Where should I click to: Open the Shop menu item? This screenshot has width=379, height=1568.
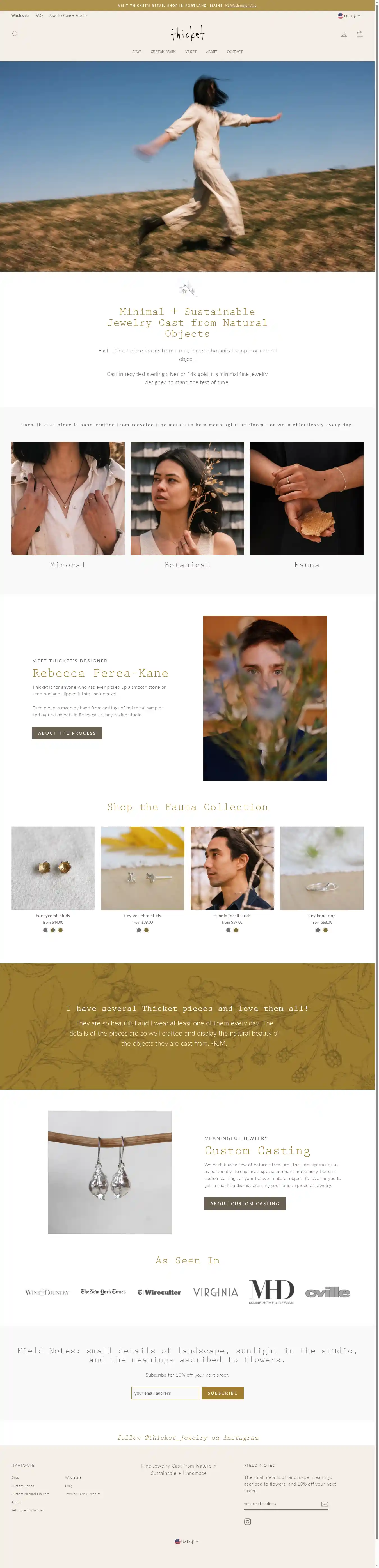(x=136, y=52)
